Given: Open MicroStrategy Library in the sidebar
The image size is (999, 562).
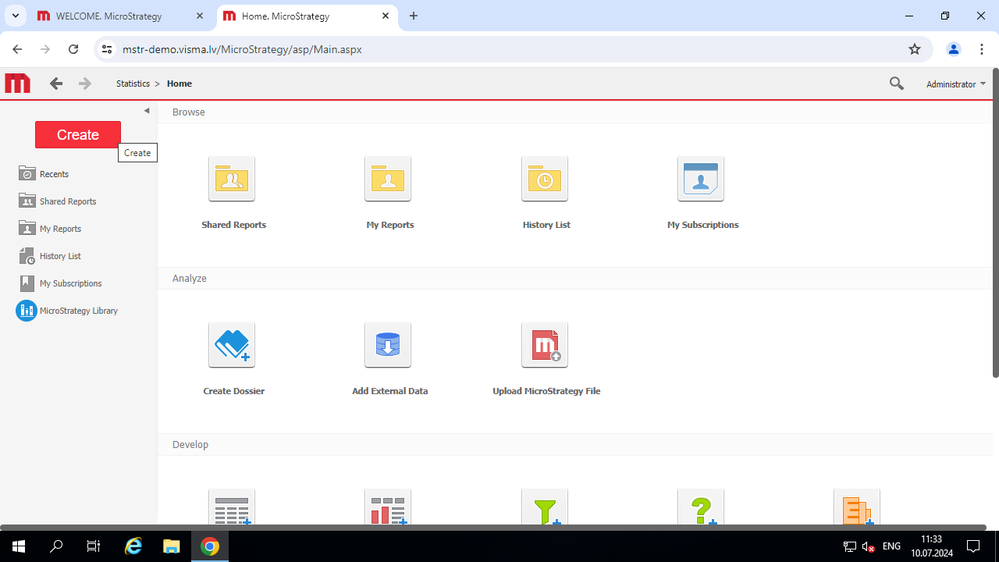Looking at the screenshot, I should 67,310.
